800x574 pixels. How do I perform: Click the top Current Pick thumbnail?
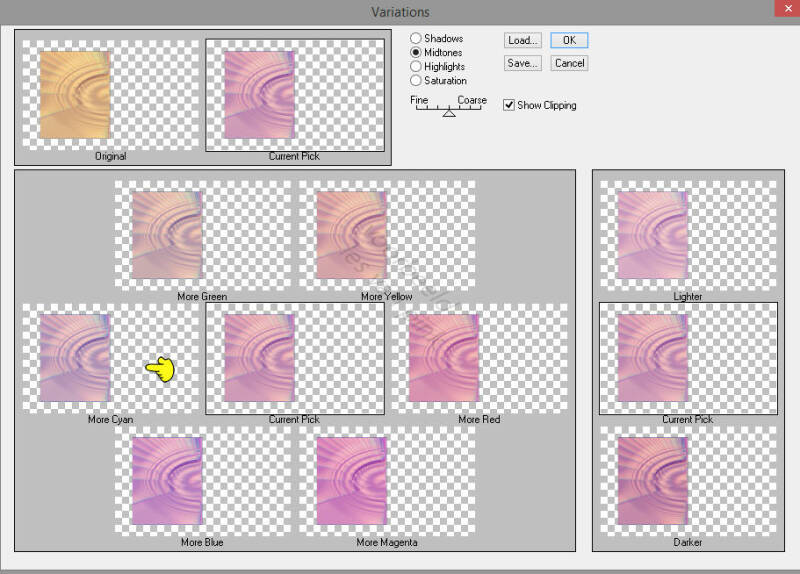tap(295, 95)
